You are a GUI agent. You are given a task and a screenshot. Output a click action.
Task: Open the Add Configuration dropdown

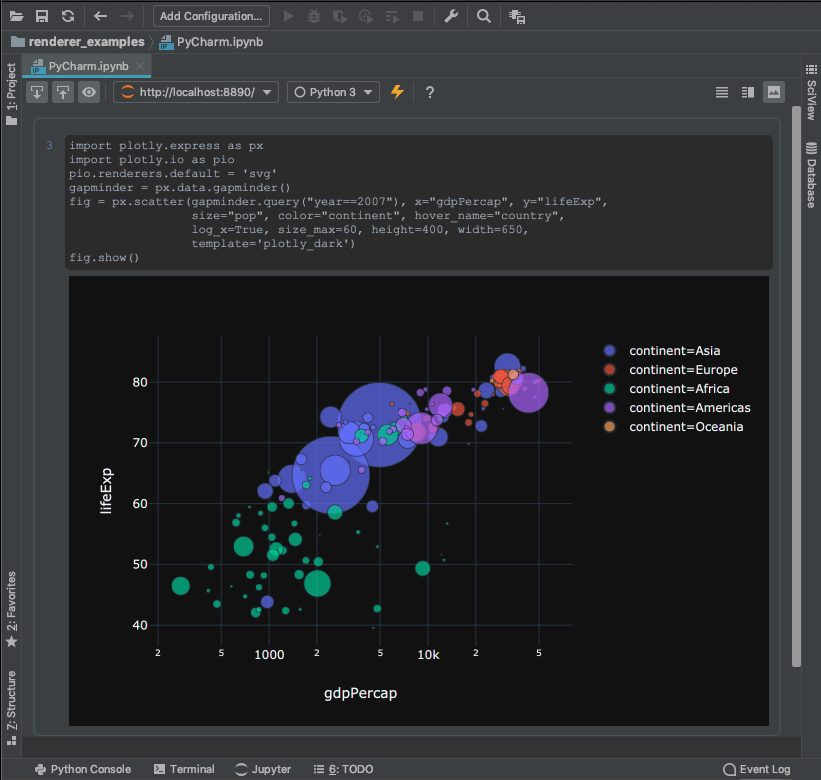pyautogui.click(x=210, y=16)
